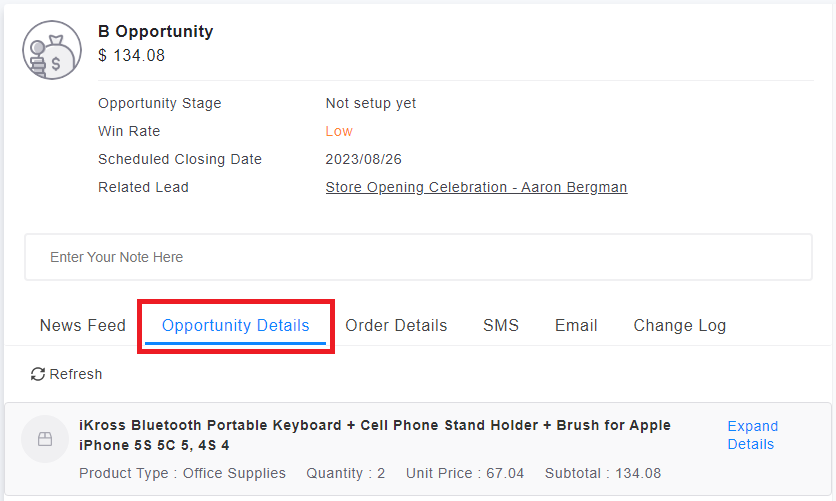
Task: Click the 2023/08/26 closing date value
Action: 364,159
